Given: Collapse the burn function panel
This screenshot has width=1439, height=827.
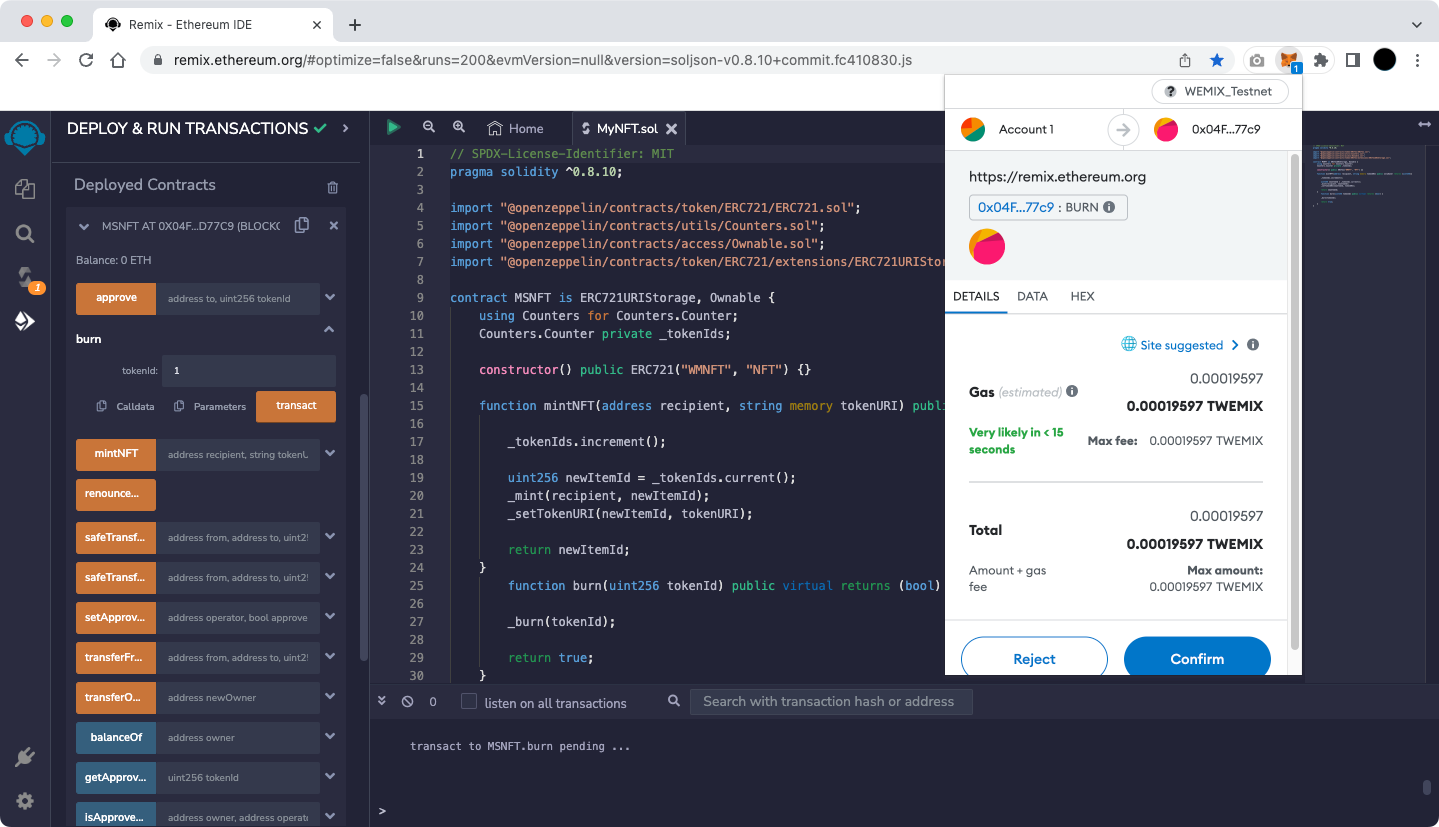Looking at the screenshot, I should (x=329, y=330).
